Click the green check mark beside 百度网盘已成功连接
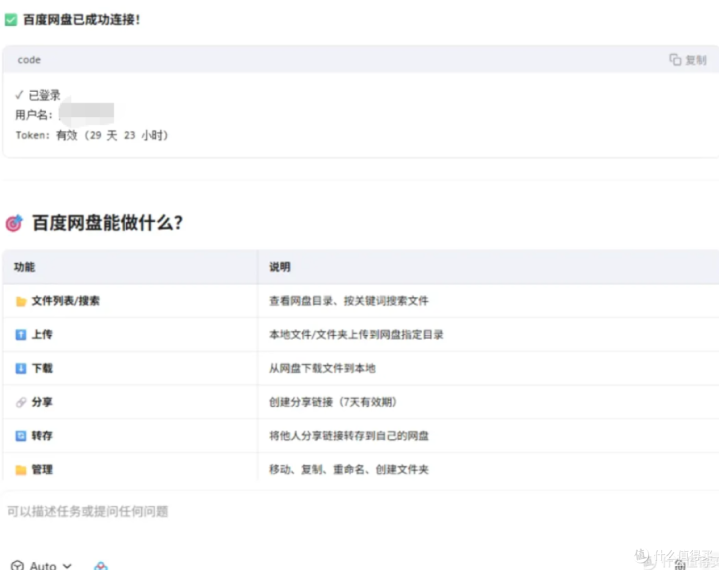The image size is (719, 570). pos(11,20)
